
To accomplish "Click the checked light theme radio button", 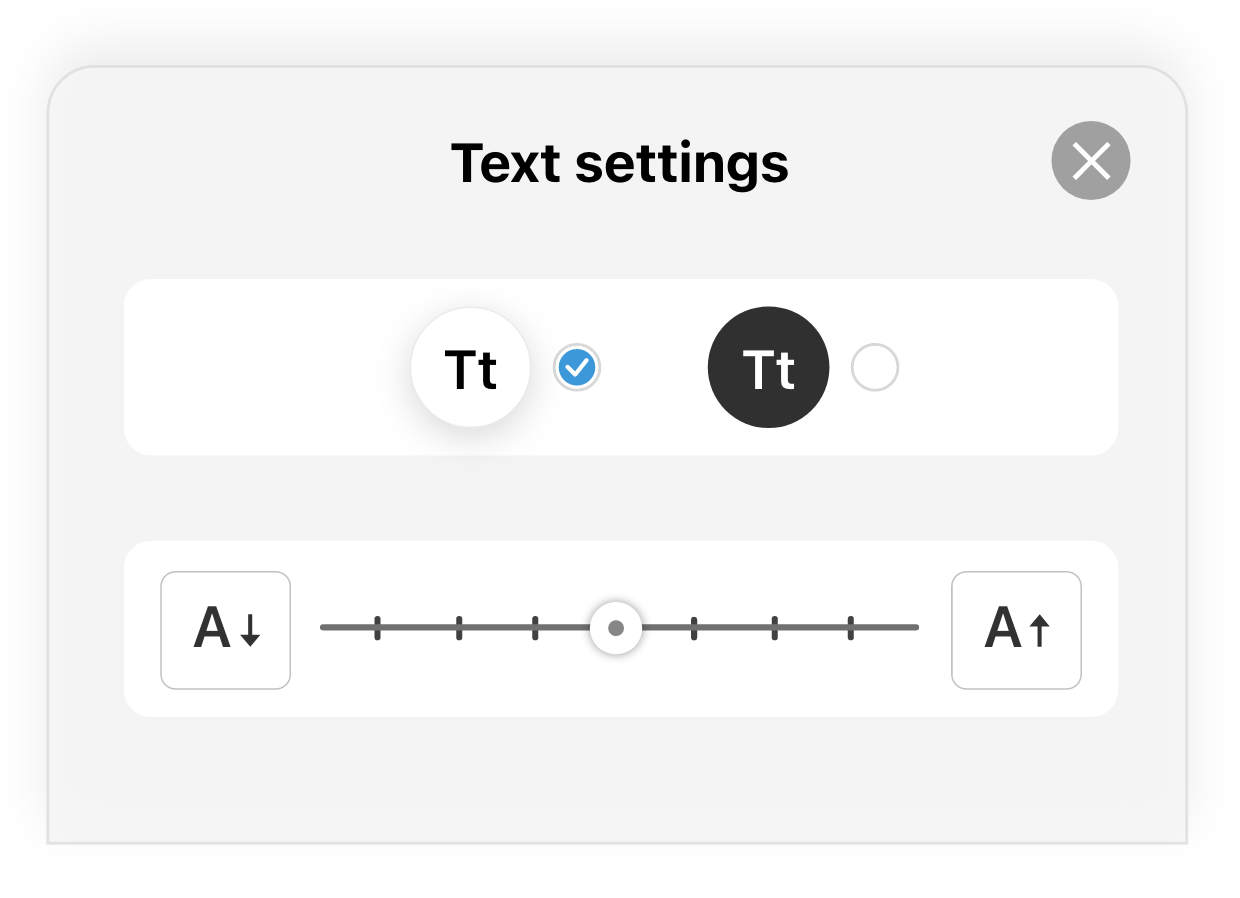I will (577, 368).
